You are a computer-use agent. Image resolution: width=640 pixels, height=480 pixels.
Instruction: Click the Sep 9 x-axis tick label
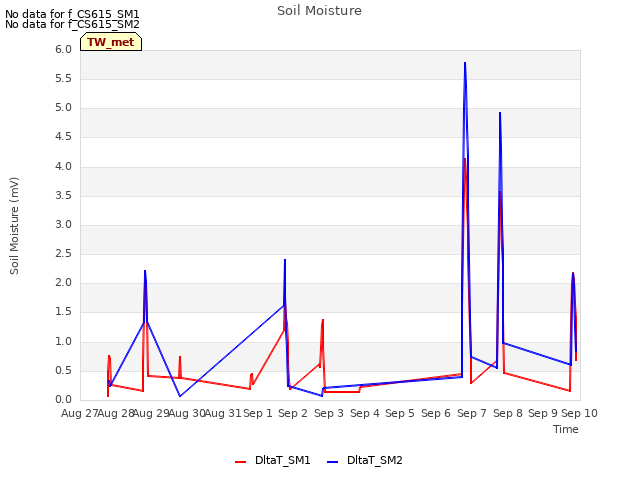tap(543, 413)
